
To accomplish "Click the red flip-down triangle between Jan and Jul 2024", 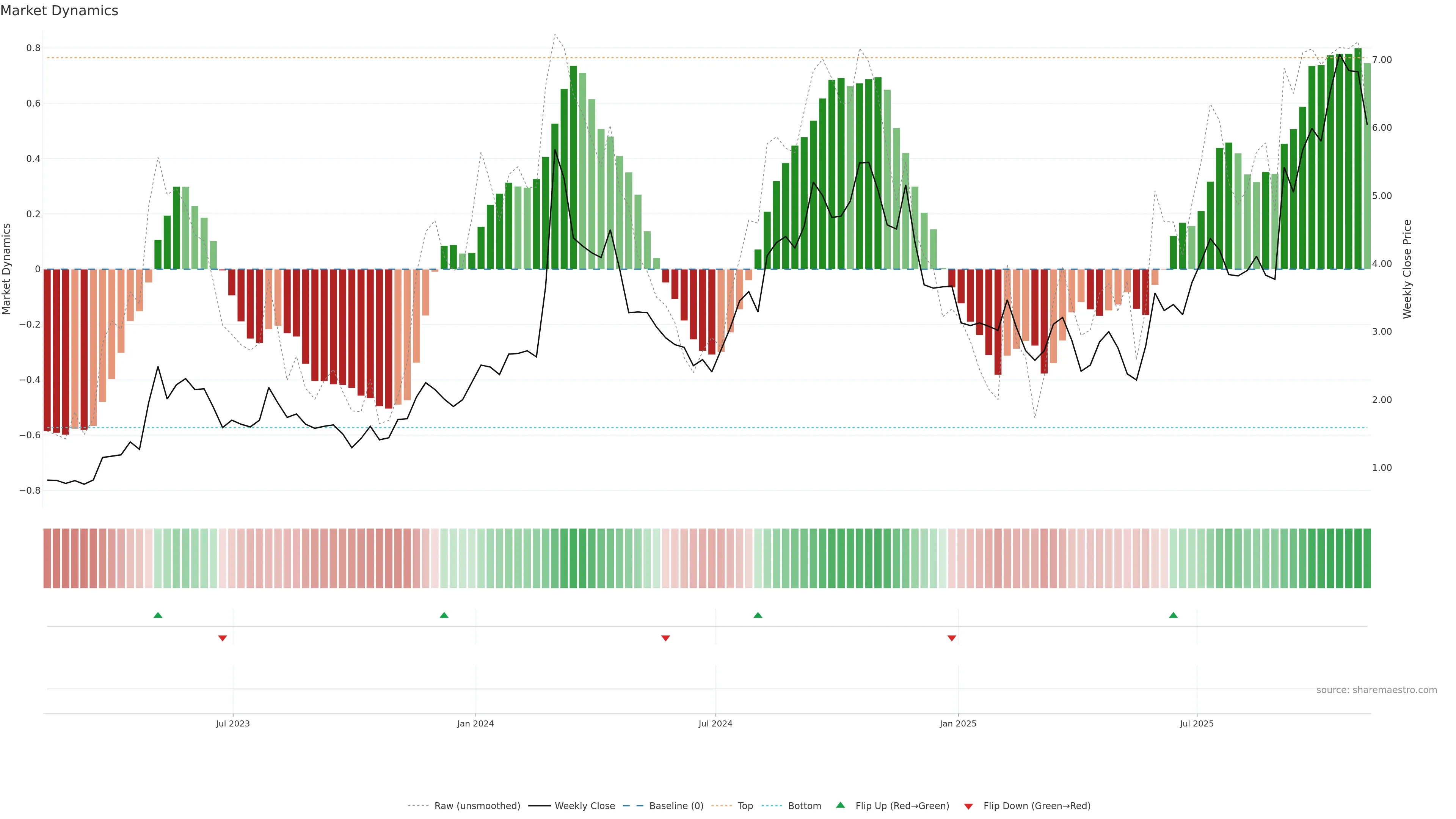I will coord(665,638).
